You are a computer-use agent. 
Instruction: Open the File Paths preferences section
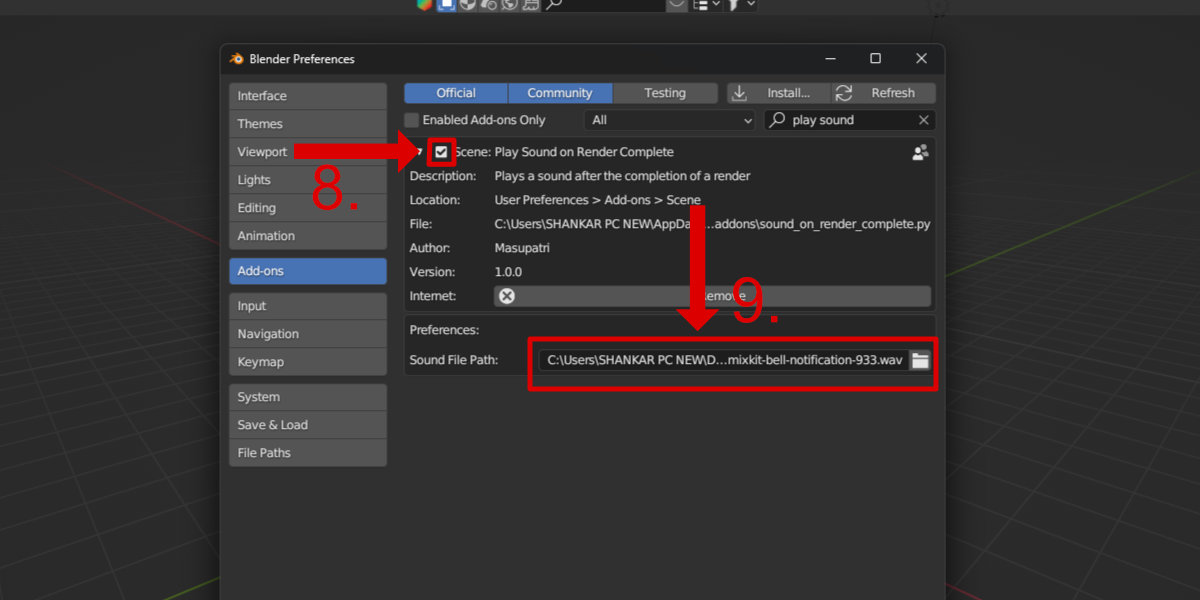pos(308,453)
